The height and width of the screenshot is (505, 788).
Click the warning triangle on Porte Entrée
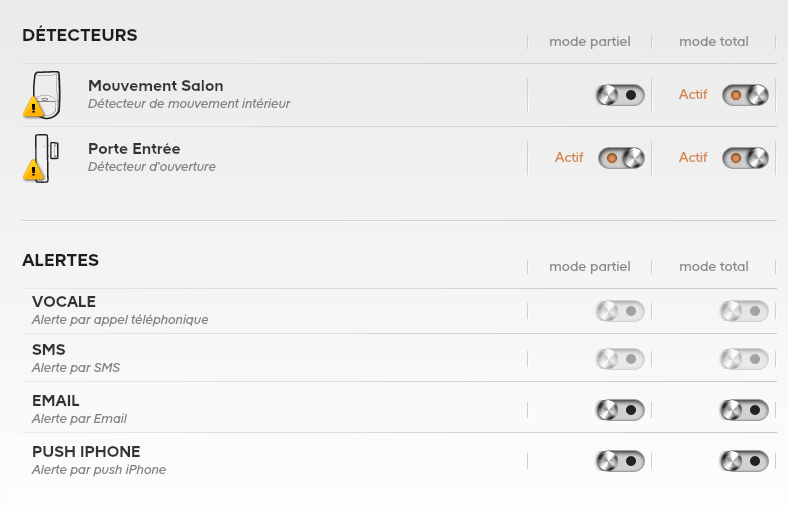(34, 170)
